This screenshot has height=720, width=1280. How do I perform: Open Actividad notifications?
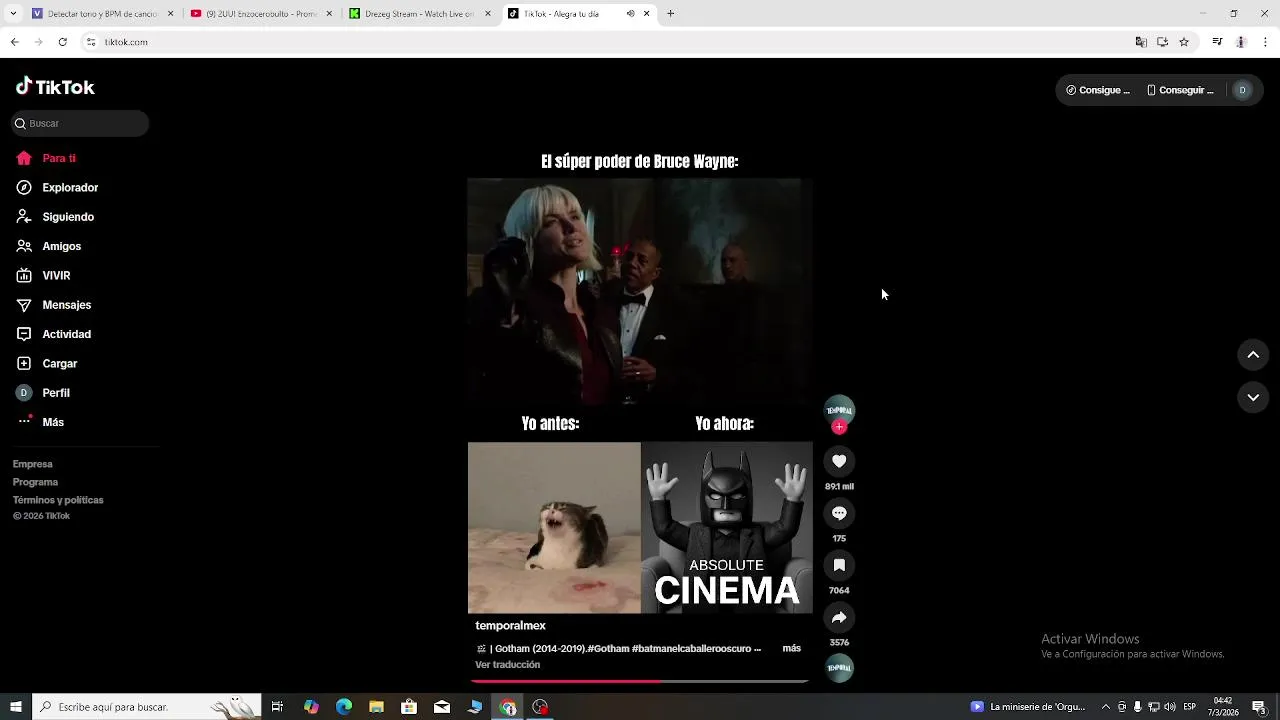click(53, 334)
